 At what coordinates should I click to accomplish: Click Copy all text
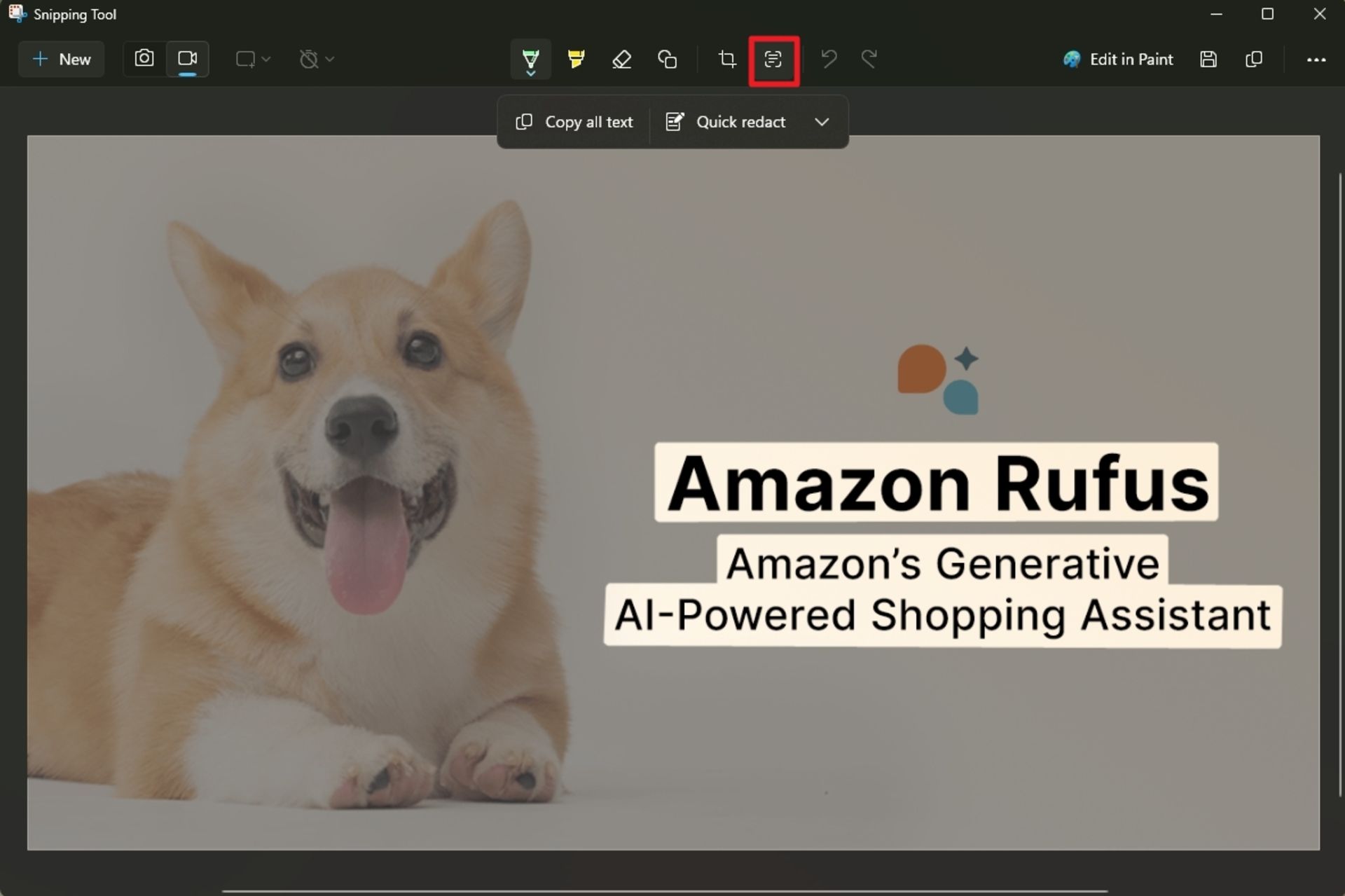click(574, 122)
